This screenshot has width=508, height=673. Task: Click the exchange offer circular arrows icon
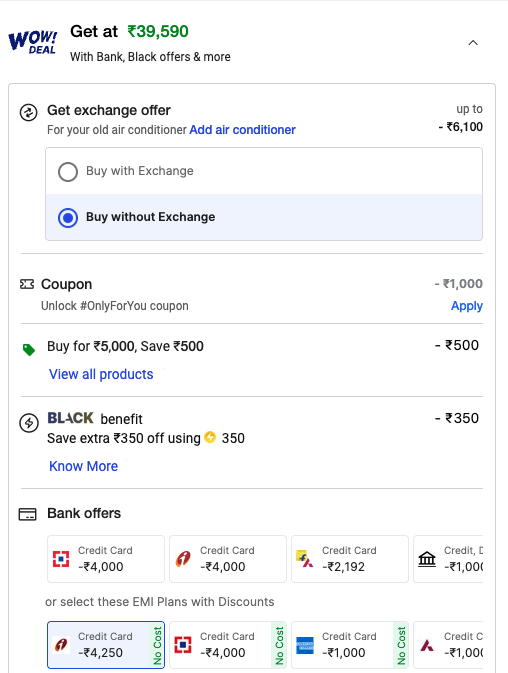click(29, 113)
